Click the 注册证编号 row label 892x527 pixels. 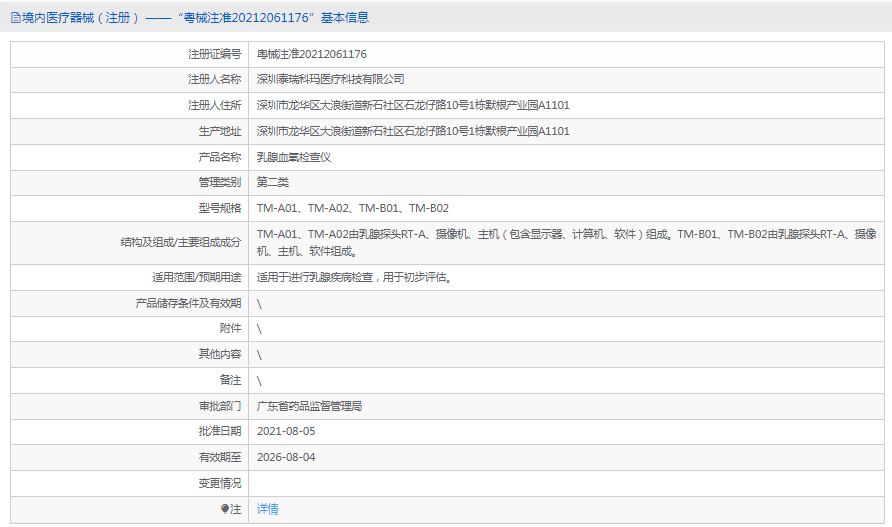[214, 54]
